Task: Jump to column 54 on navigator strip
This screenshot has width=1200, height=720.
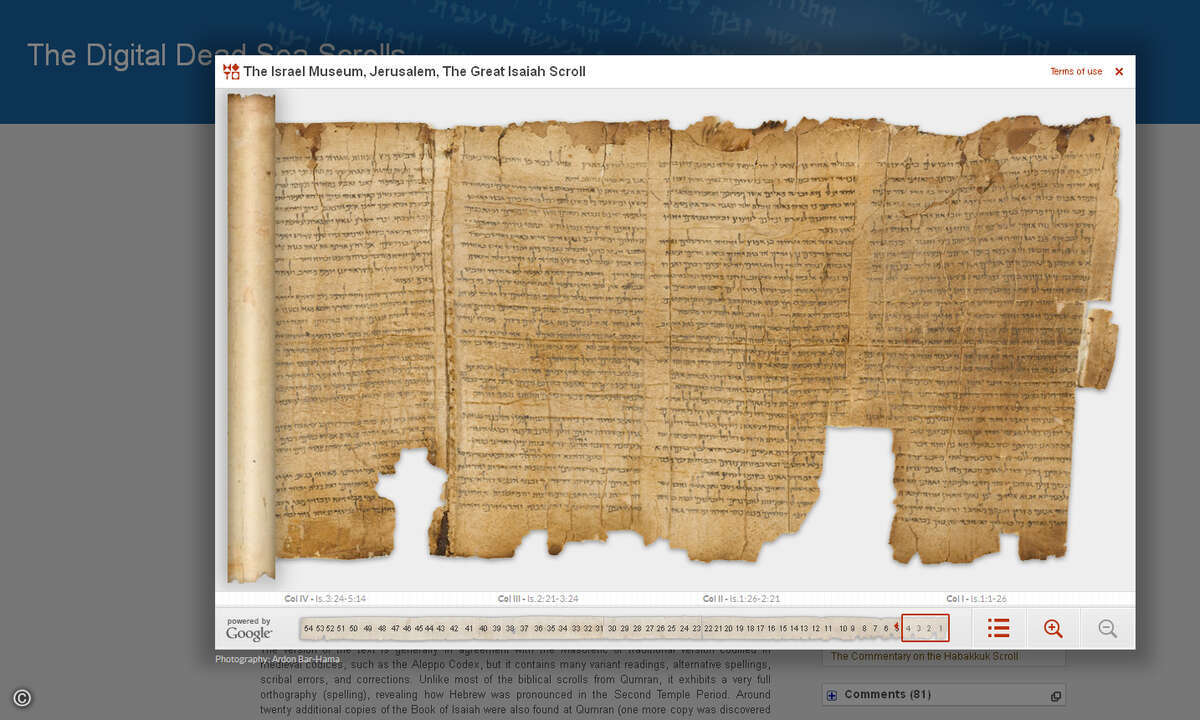Action: point(308,628)
